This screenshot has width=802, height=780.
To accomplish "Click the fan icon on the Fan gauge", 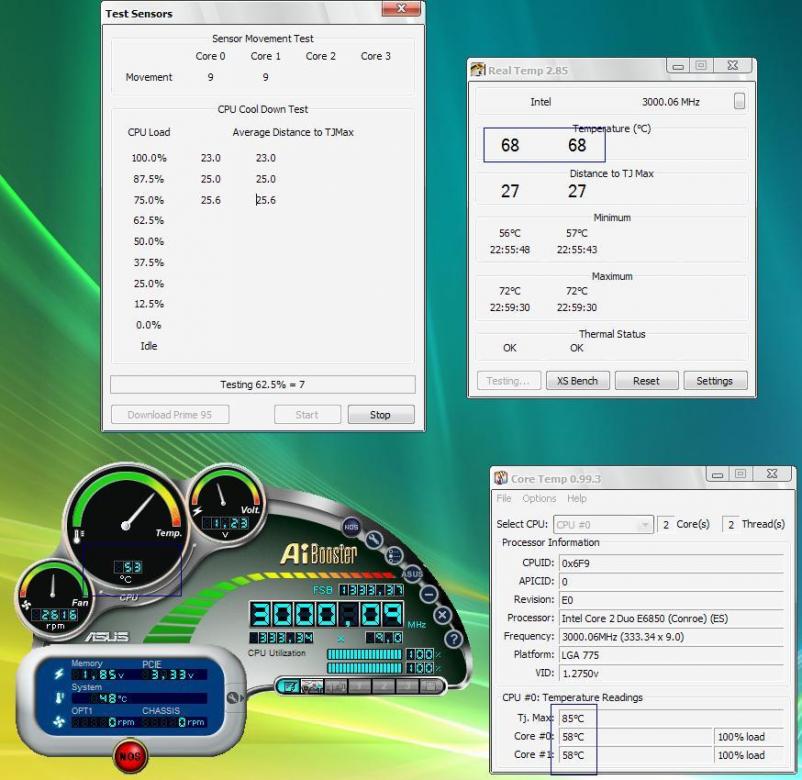I will point(26,605).
